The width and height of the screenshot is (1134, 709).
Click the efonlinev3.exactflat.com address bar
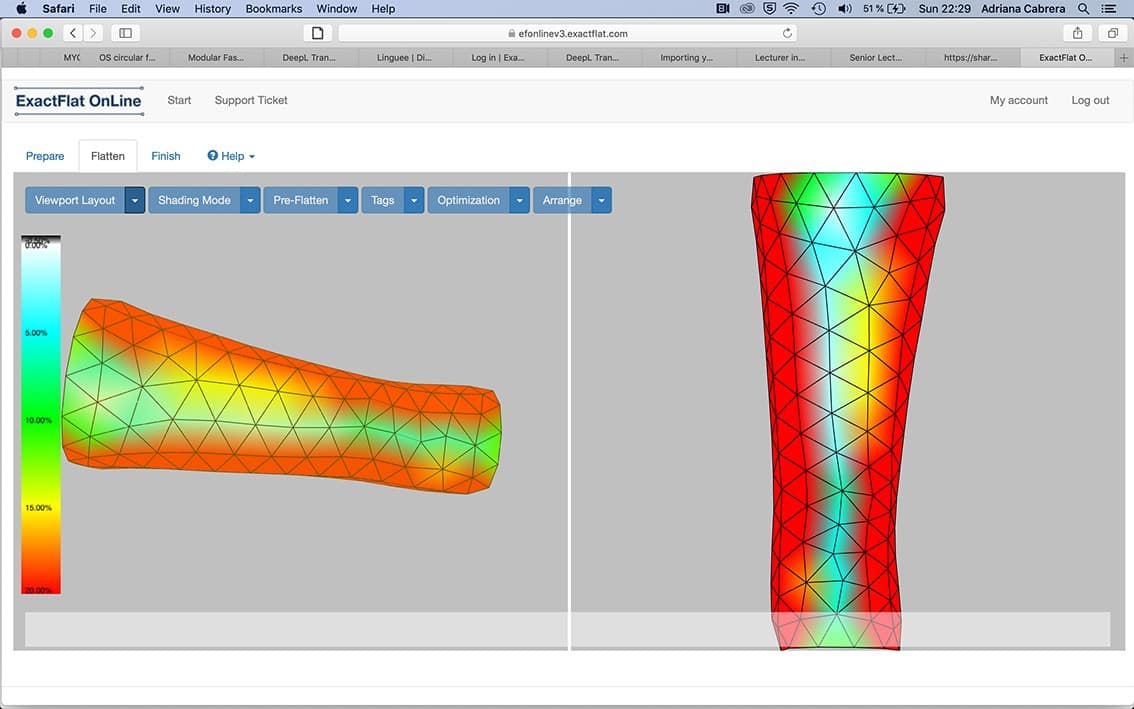pos(567,33)
